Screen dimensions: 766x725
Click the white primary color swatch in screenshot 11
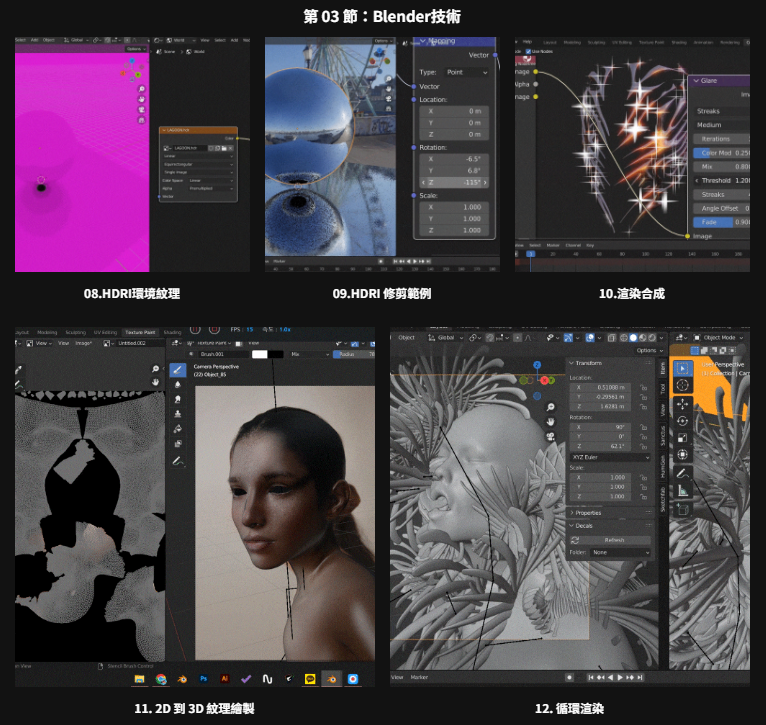(x=259, y=354)
